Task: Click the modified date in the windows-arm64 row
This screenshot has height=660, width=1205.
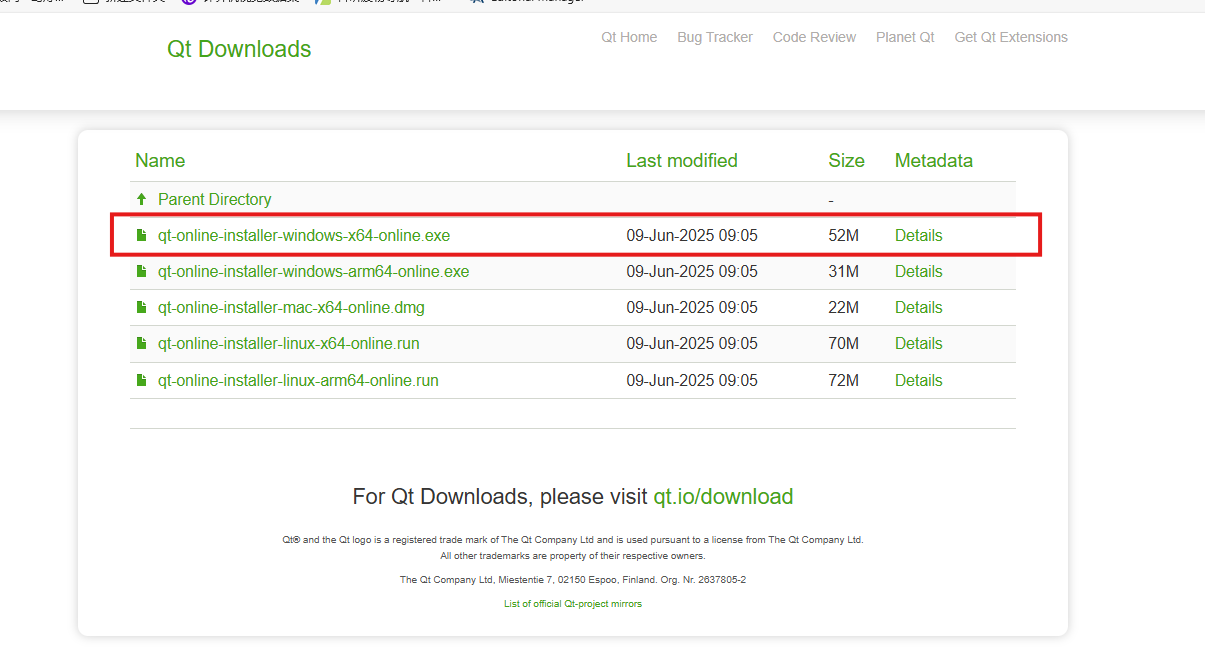Action: point(692,272)
